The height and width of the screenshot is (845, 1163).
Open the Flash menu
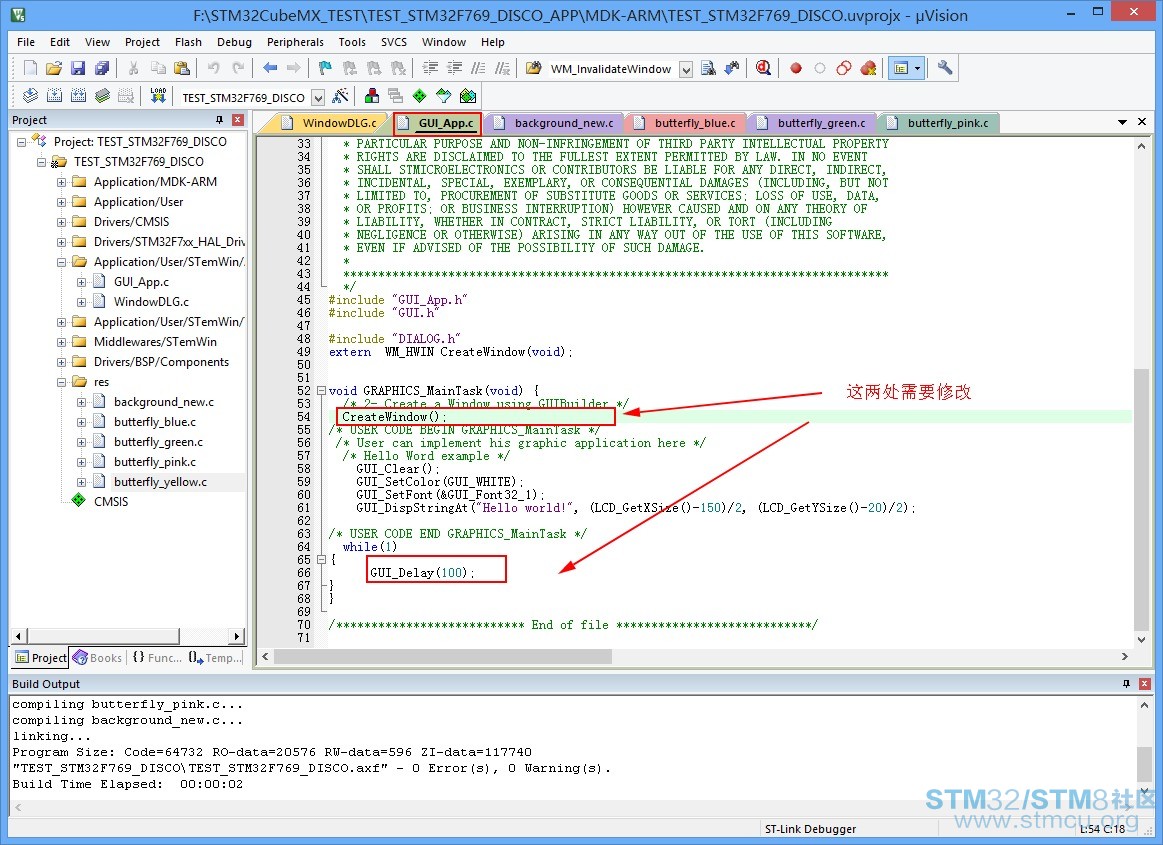188,42
